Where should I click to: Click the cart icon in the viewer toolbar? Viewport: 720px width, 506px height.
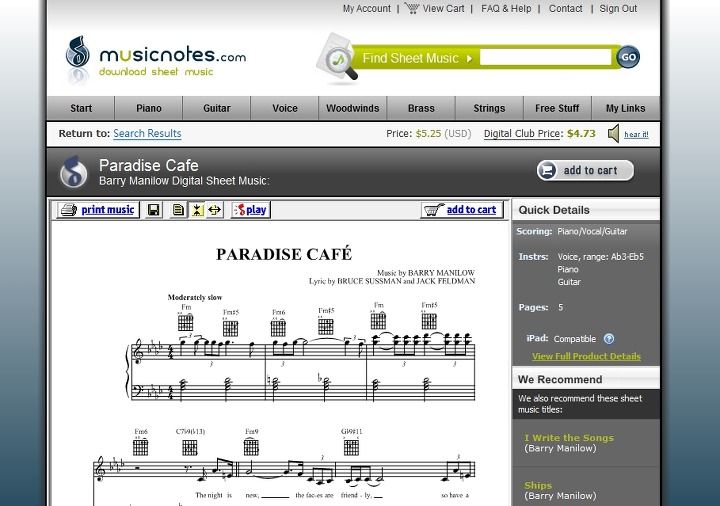[x=434, y=210]
